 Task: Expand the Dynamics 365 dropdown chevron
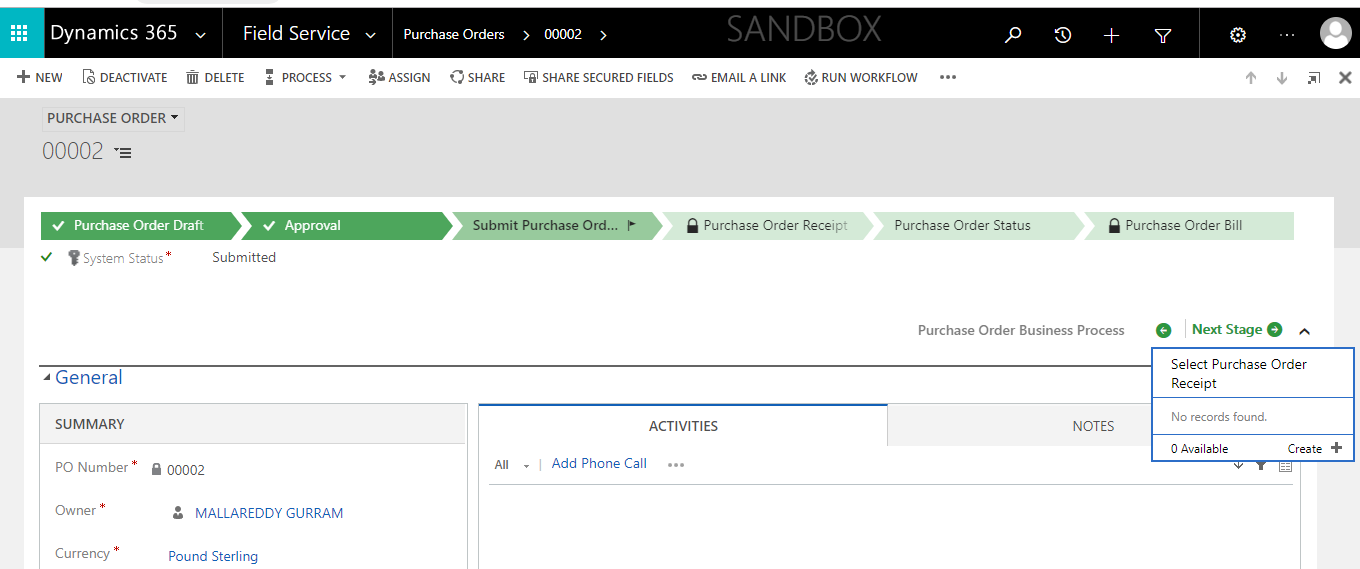click(201, 35)
